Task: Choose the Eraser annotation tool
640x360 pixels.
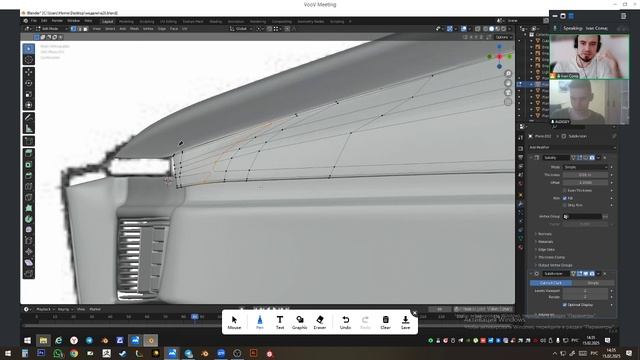Action: click(x=320, y=322)
